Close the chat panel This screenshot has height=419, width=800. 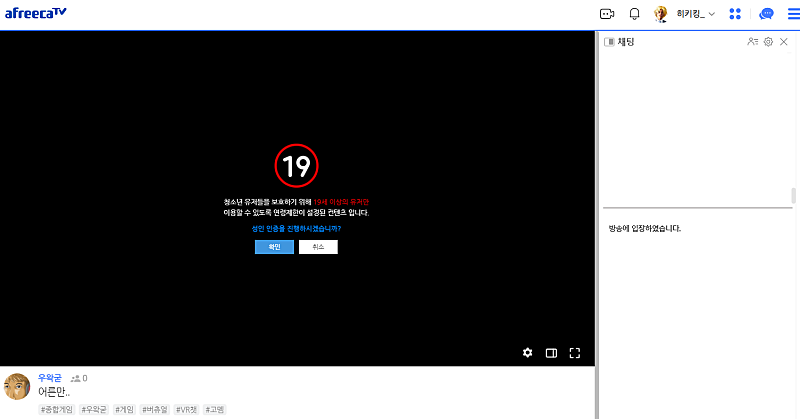coord(784,42)
